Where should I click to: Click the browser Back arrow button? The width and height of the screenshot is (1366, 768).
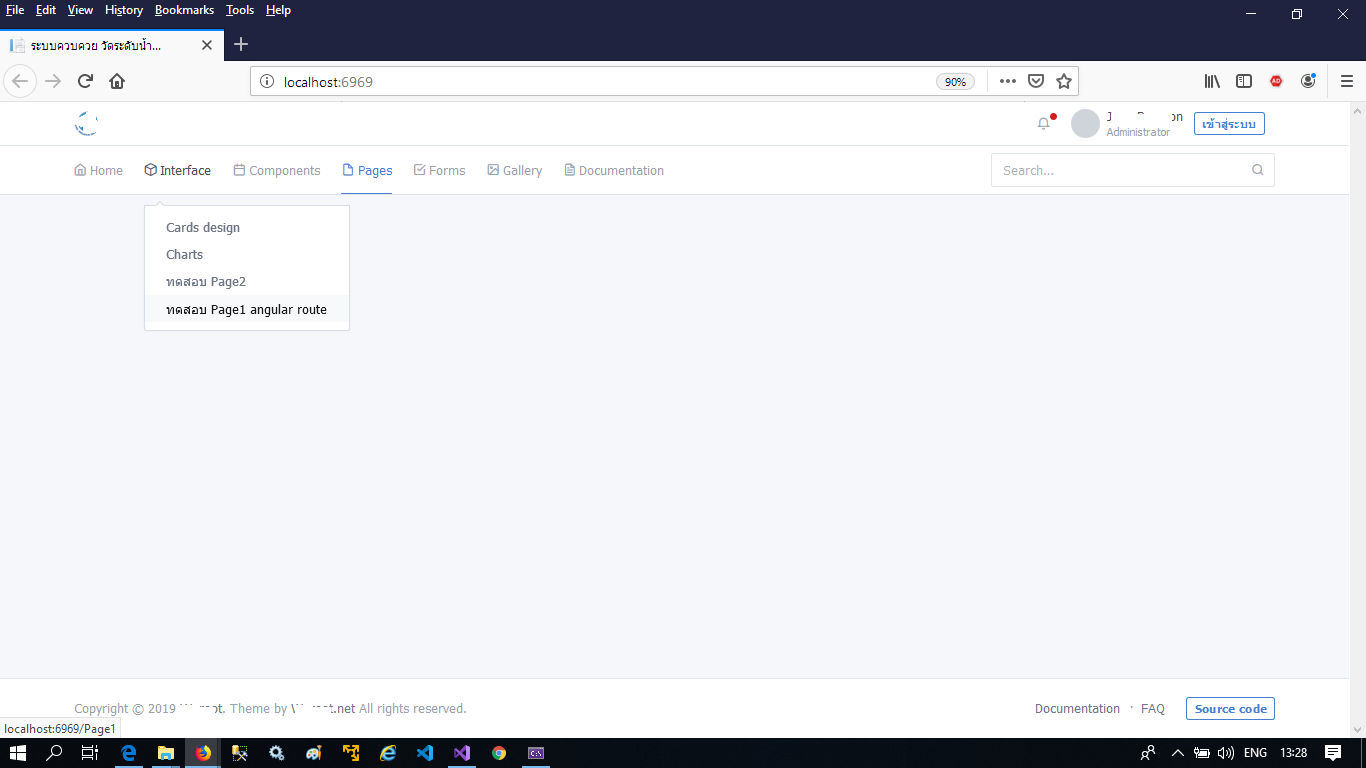coord(20,81)
